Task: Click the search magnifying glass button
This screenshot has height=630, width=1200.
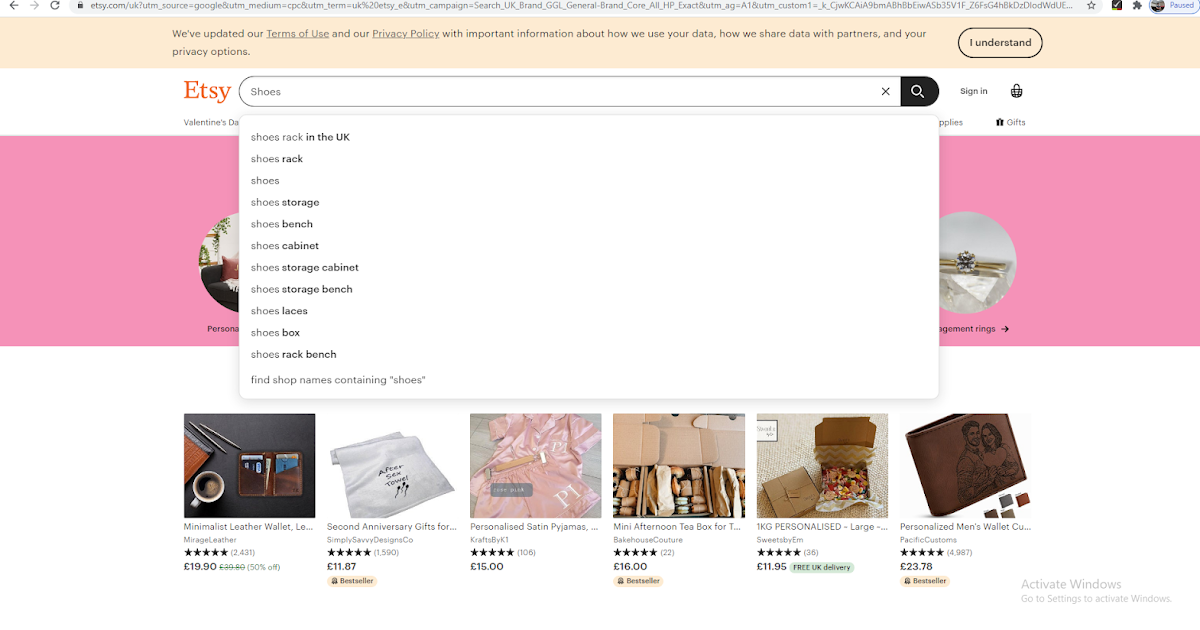Action: (918, 91)
